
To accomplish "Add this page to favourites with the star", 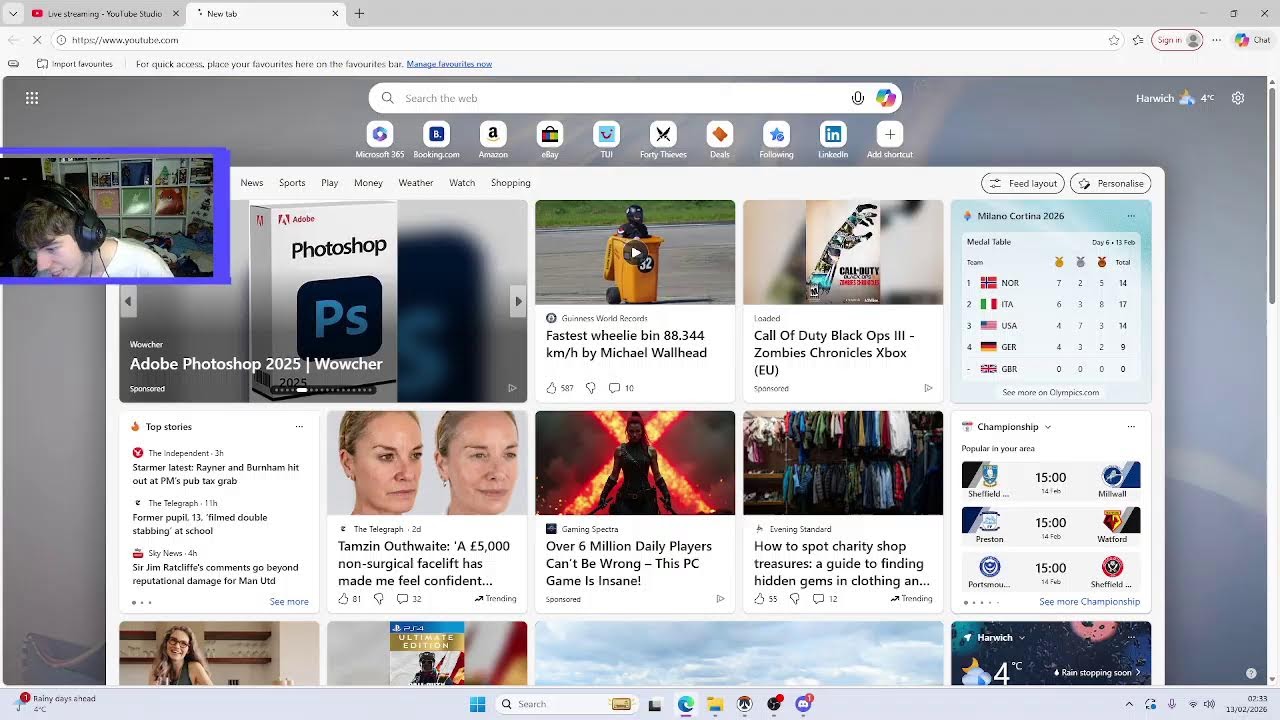I will coord(1114,40).
